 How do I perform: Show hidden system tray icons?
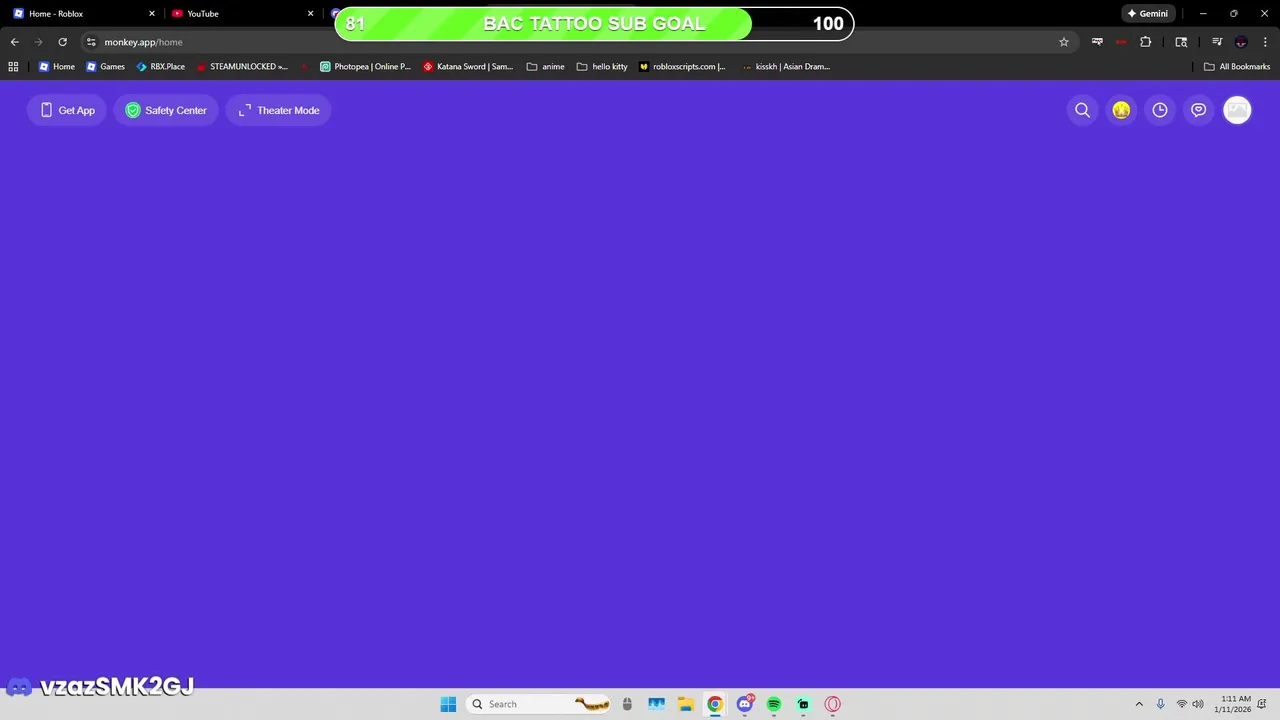click(x=1138, y=704)
